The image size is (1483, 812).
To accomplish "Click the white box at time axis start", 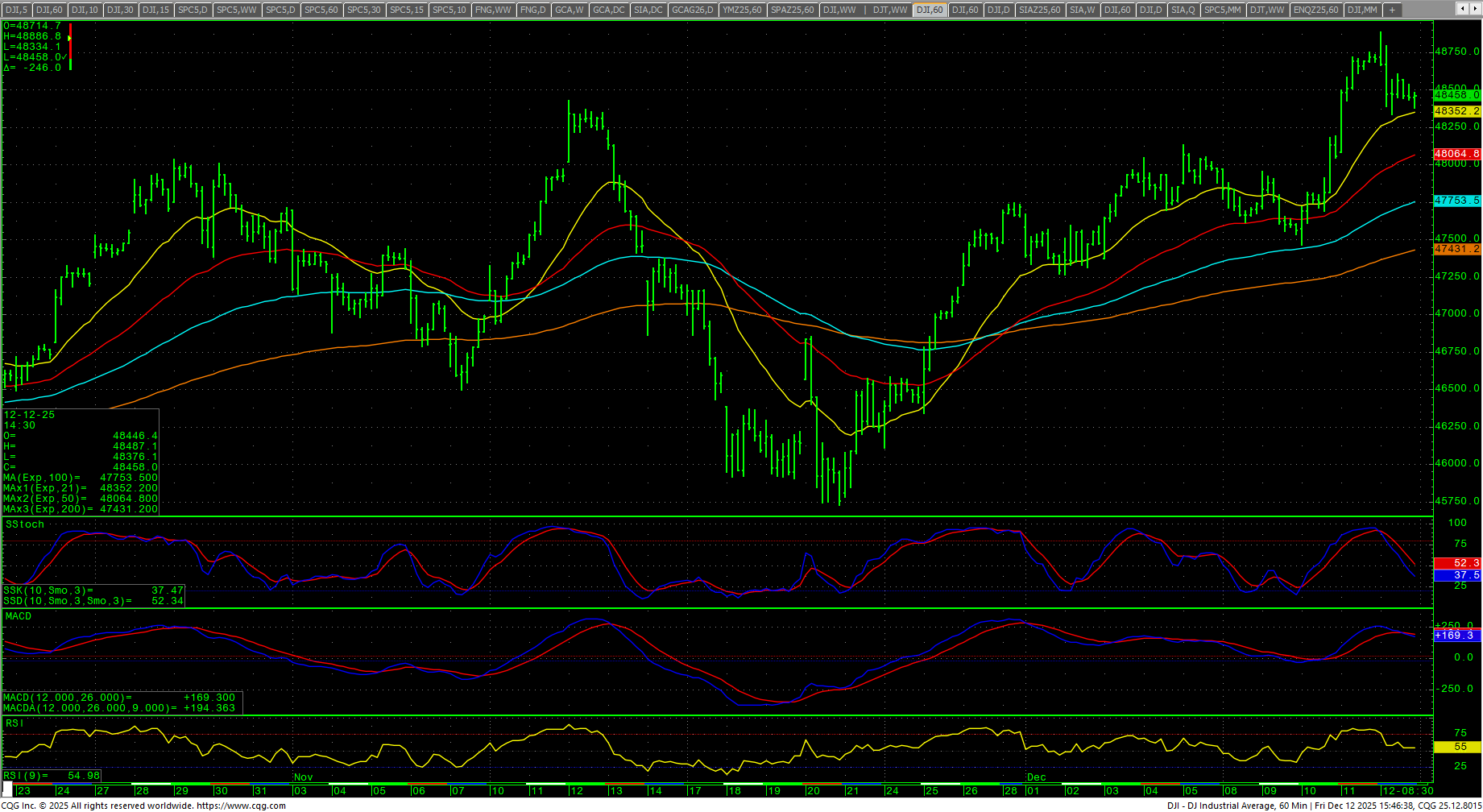I will click(x=7, y=789).
